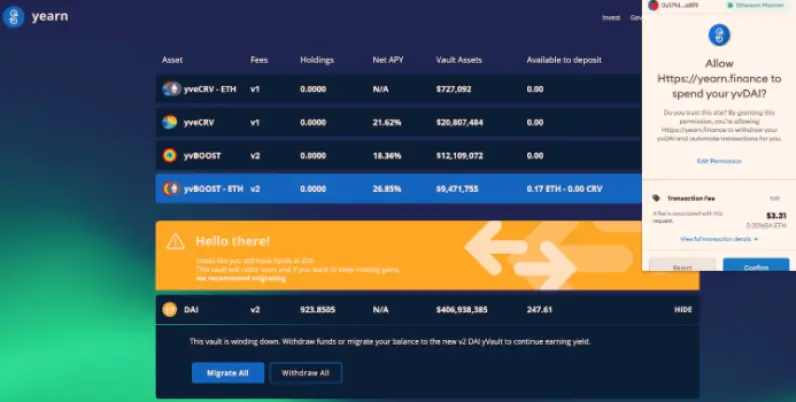Edit the transaction fee in MetaMask
This screenshot has width=796, height=402.
pos(775,198)
